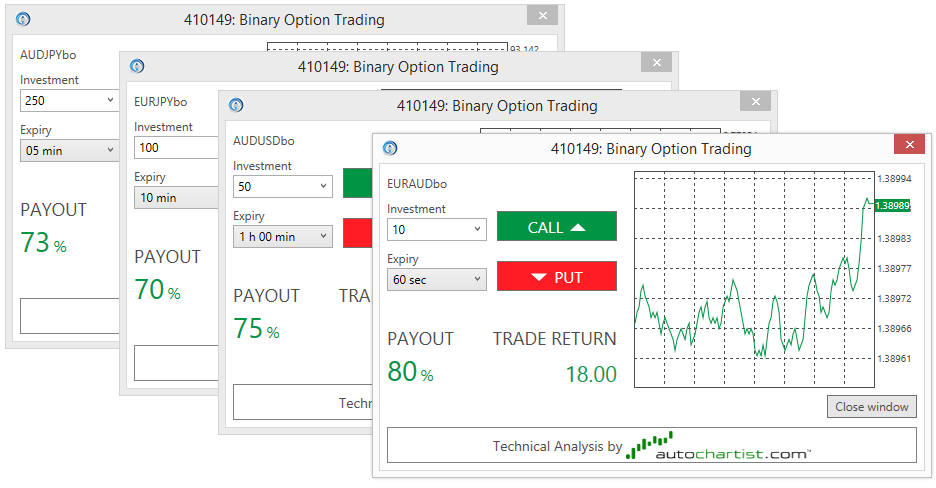Image resolution: width=936 pixels, height=488 pixels.
Task: Click the 75 % payout in AUDUSDbo window
Action: 256,329
